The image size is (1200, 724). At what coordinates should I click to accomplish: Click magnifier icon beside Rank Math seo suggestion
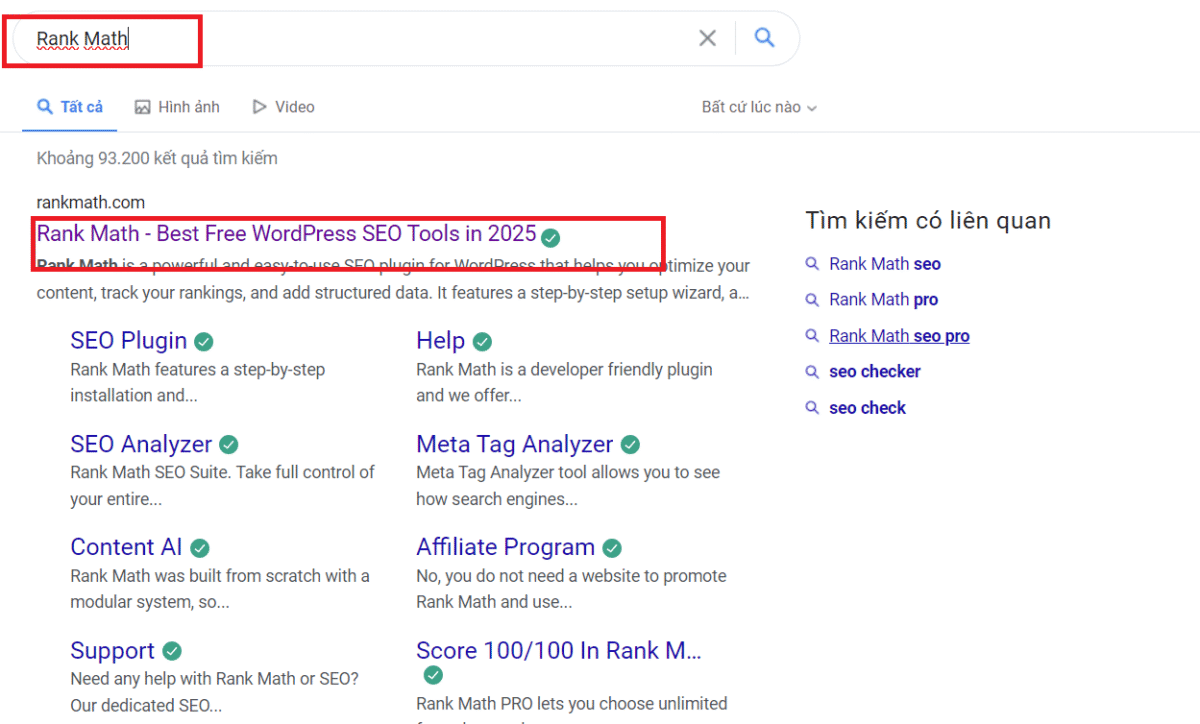[812, 264]
